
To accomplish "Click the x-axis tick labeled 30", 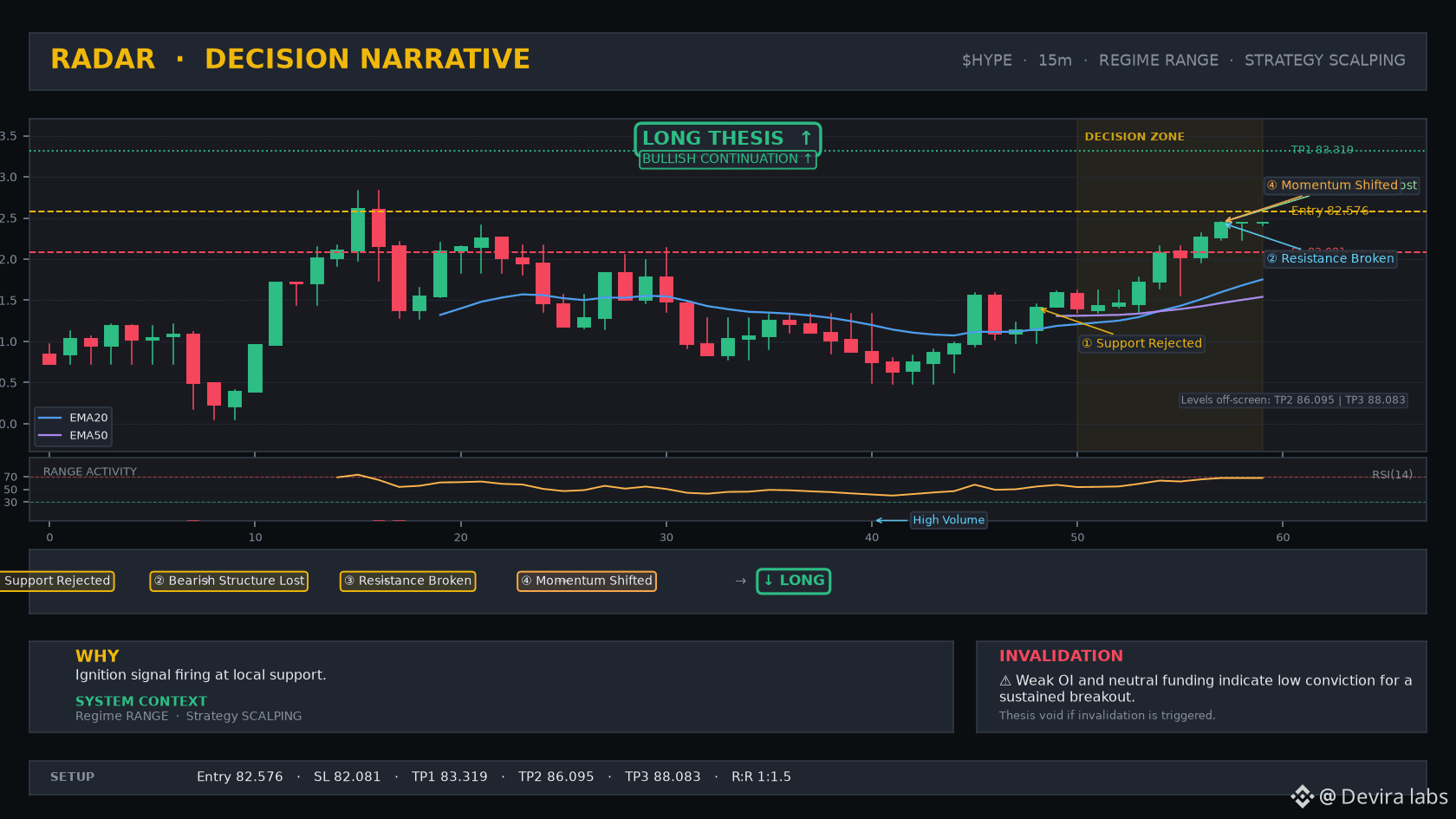I will point(666,538).
